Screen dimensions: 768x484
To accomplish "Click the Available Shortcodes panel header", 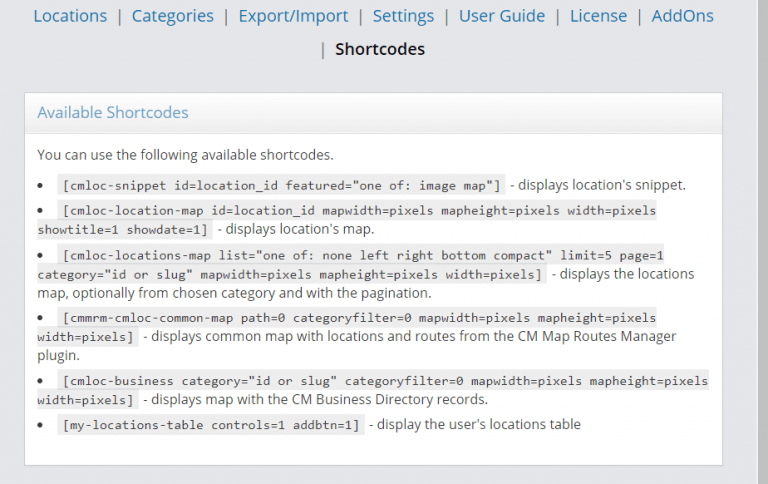I will pos(373,113).
